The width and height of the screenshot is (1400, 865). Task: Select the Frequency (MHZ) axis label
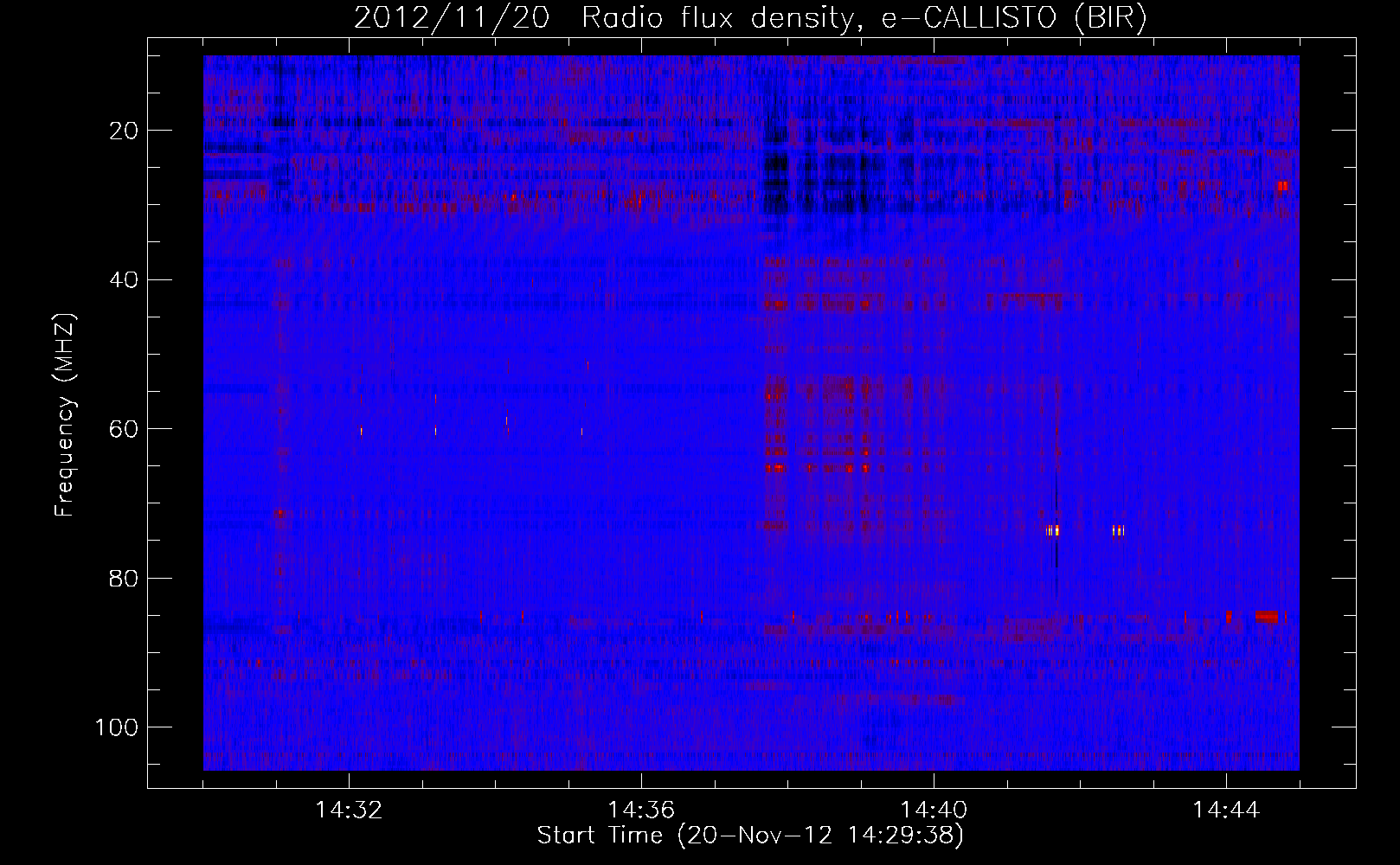click(65, 414)
